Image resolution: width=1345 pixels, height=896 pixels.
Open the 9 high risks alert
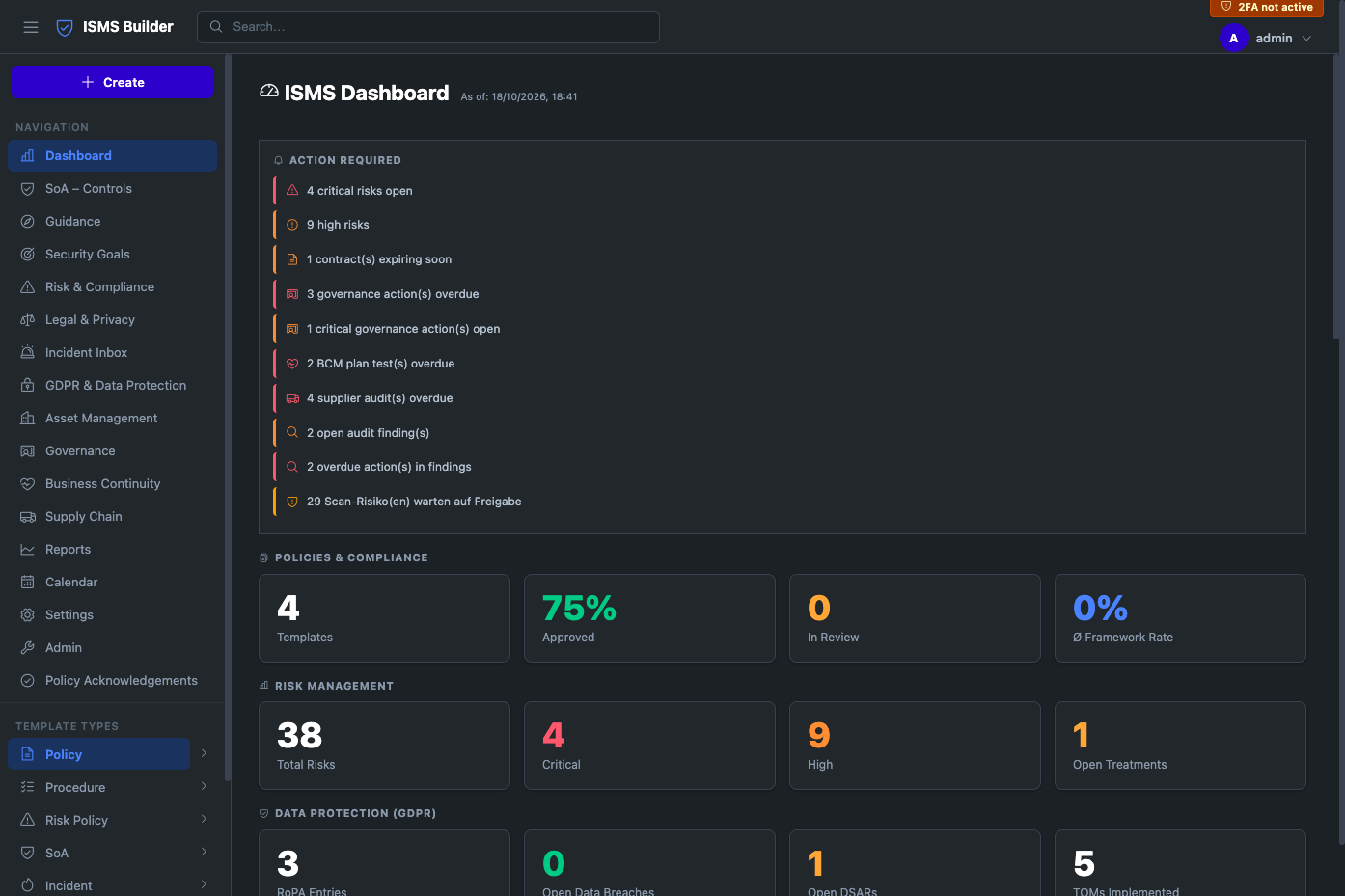pos(782,225)
